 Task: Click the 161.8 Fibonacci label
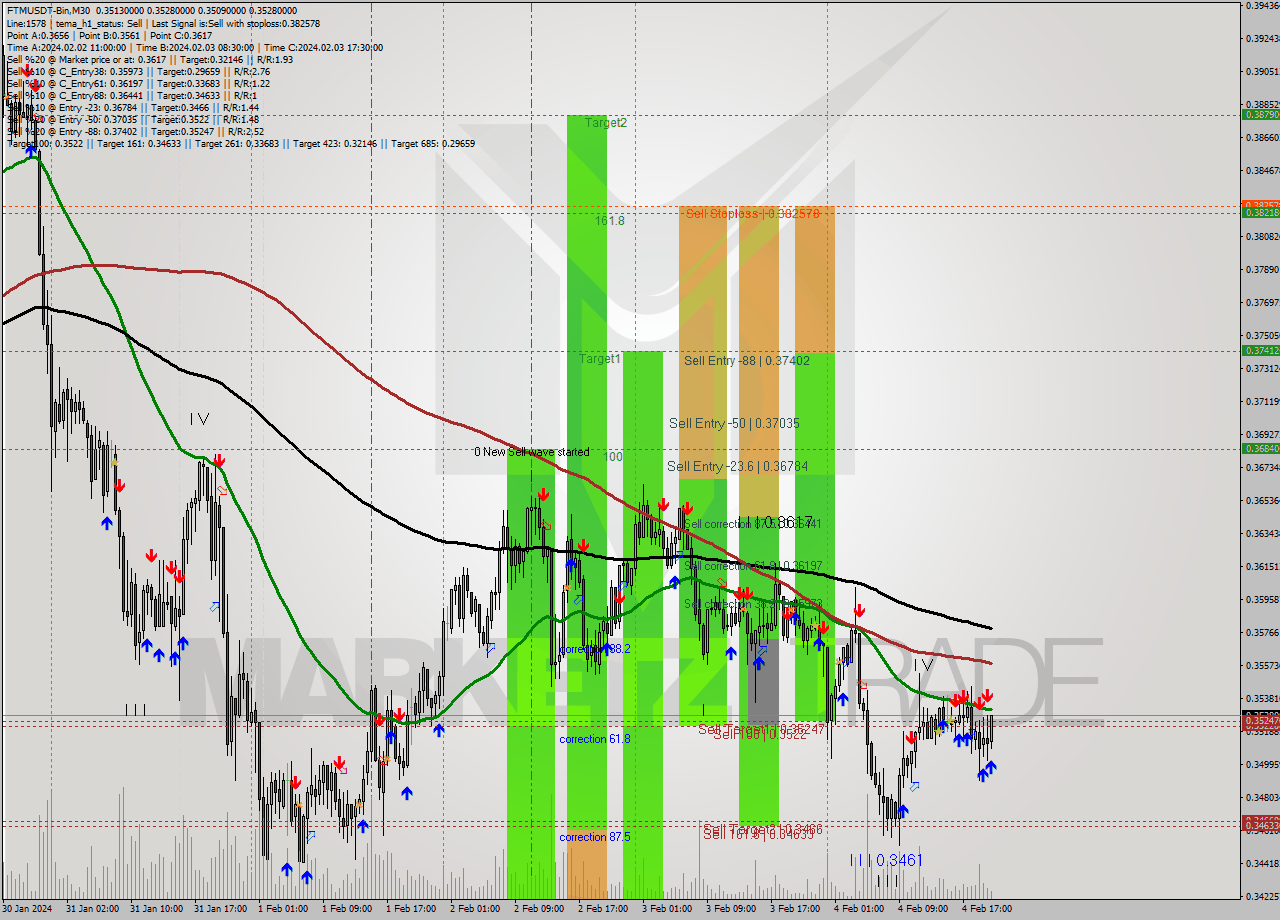tap(609, 220)
